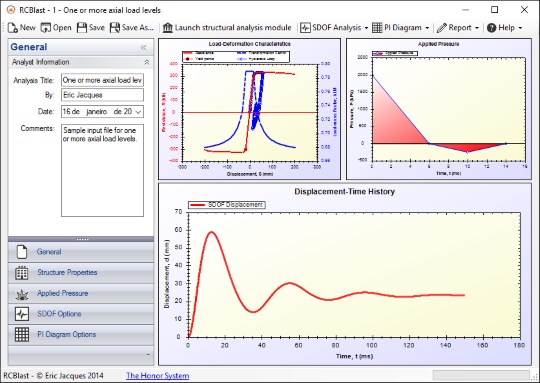Click the New toolbar label
This screenshot has height=383, width=540.
(x=28, y=28)
